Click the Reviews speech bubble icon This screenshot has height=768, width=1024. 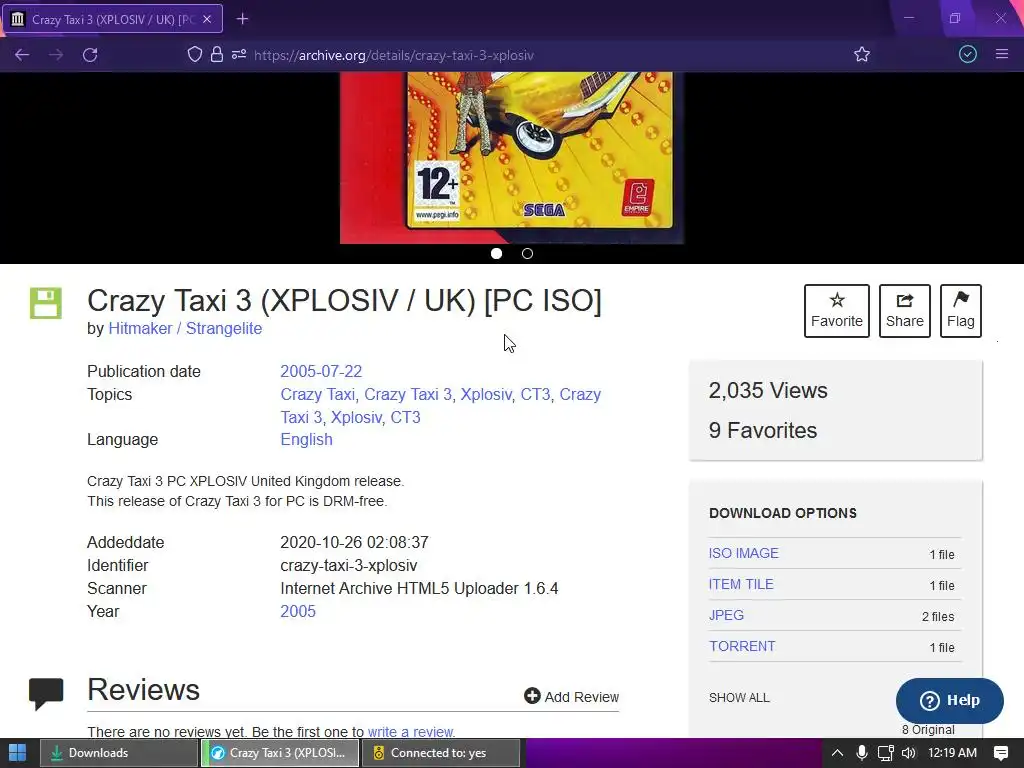coord(46,694)
